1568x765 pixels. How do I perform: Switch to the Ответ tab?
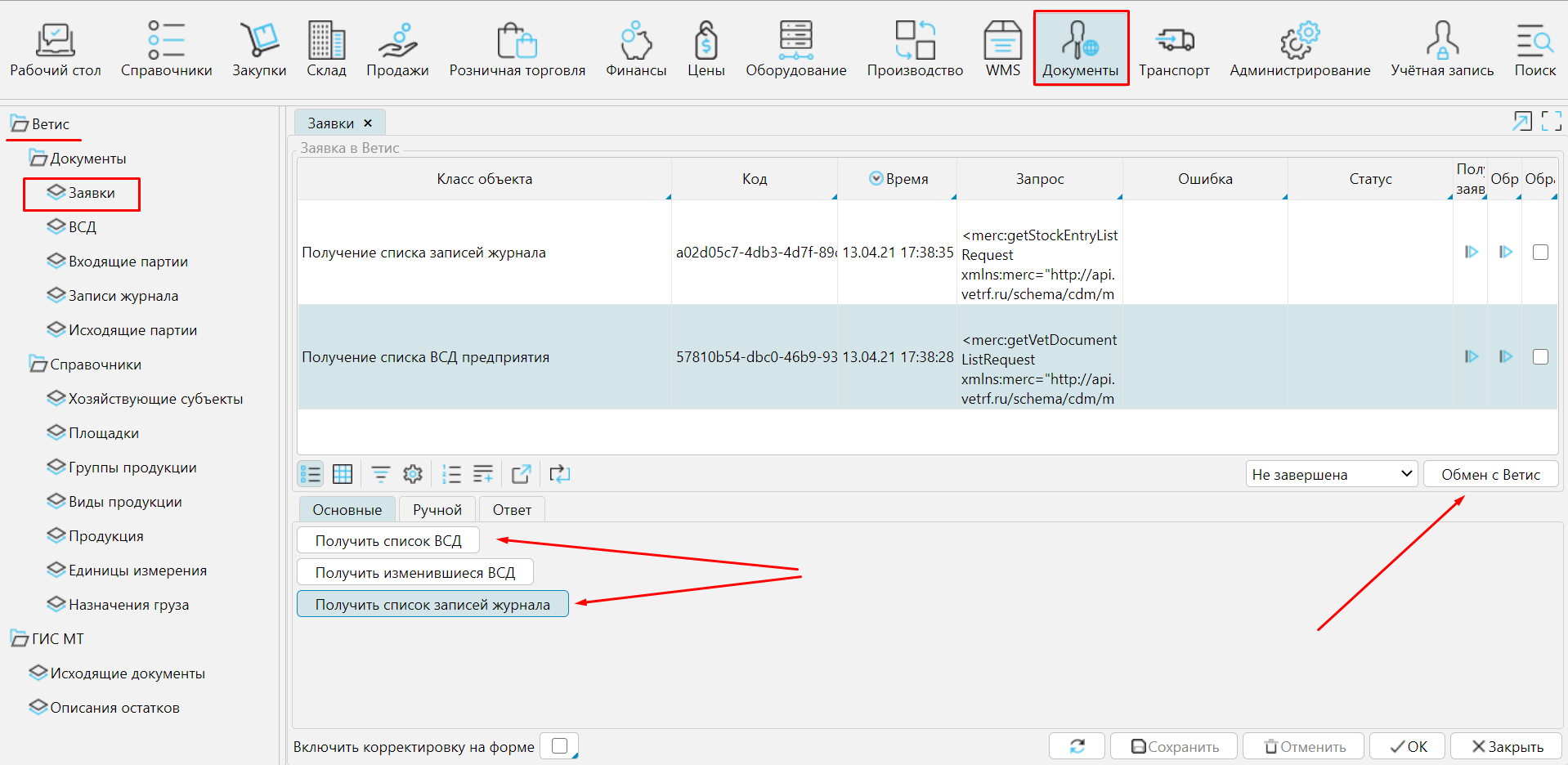pos(512,510)
